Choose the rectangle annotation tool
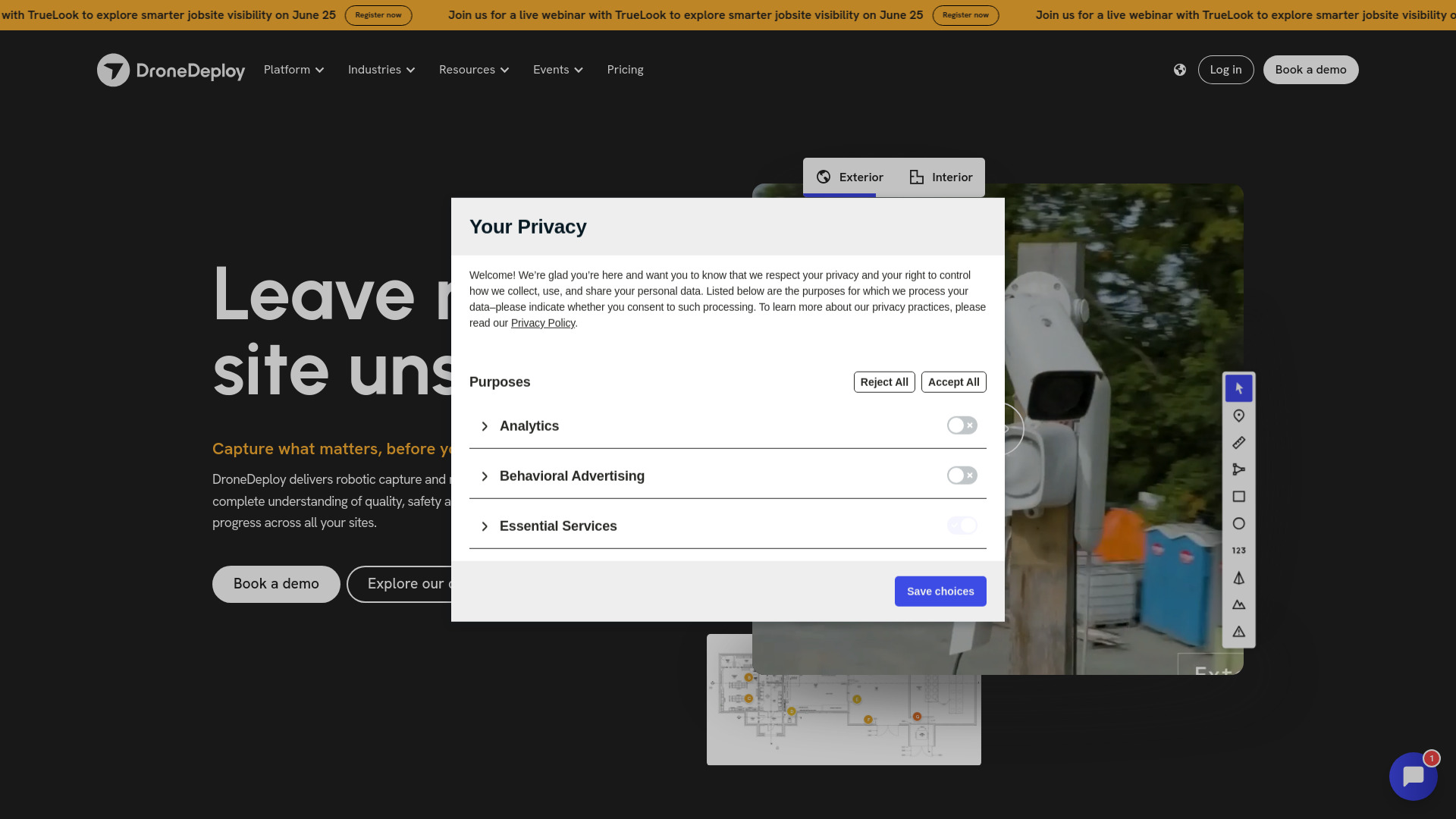This screenshot has height=819, width=1456. pyautogui.click(x=1239, y=497)
